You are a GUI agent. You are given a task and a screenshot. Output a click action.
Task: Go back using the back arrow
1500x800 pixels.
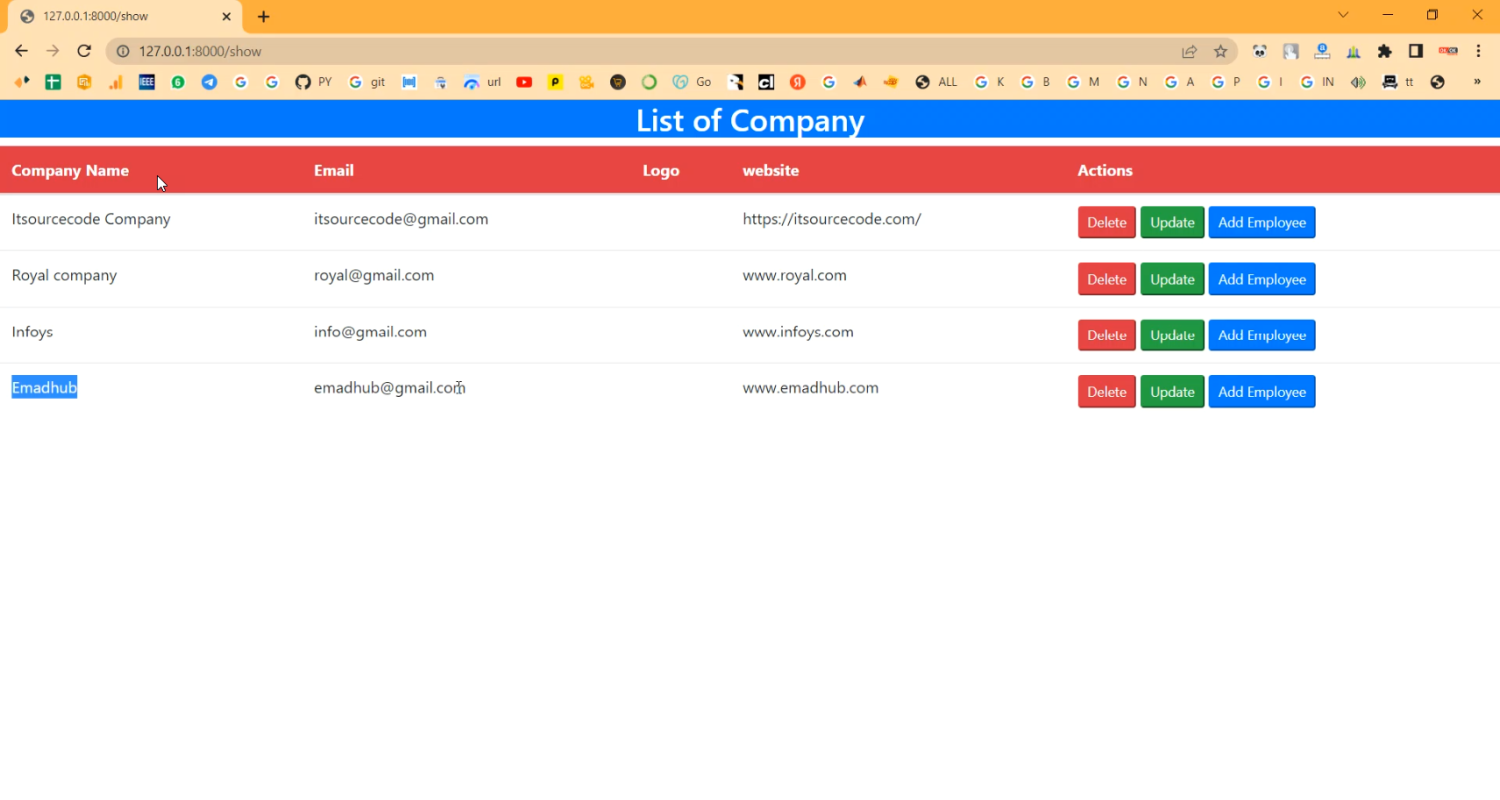(x=21, y=51)
